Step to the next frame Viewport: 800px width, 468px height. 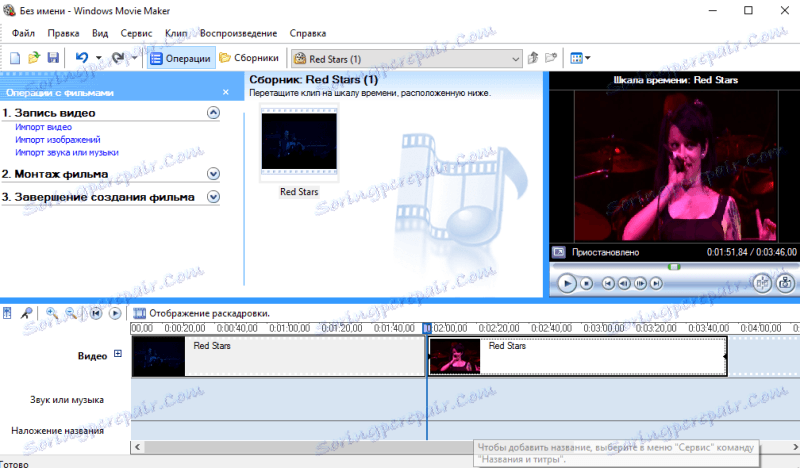(x=640, y=283)
